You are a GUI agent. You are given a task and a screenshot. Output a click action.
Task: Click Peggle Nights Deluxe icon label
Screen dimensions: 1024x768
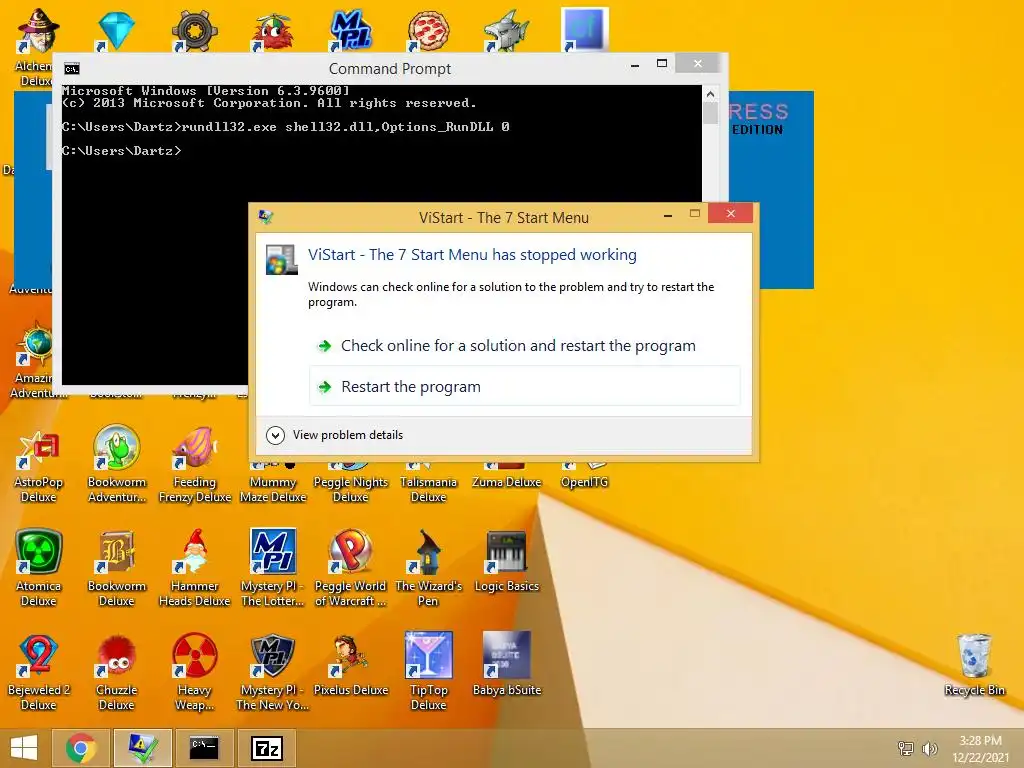tap(351, 490)
